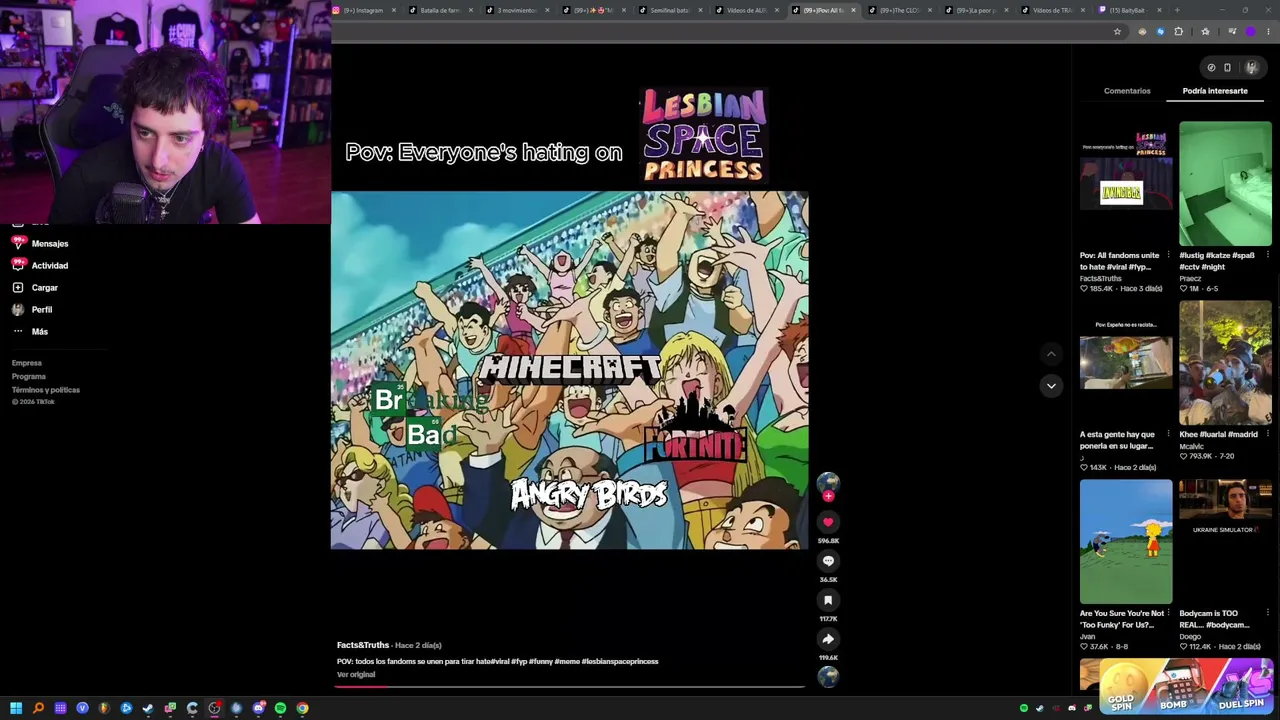Image resolution: width=1280 pixels, height=720 pixels.
Task: Open options for 'Bodycam is TOO REAL' video
Action: [1267, 614]
